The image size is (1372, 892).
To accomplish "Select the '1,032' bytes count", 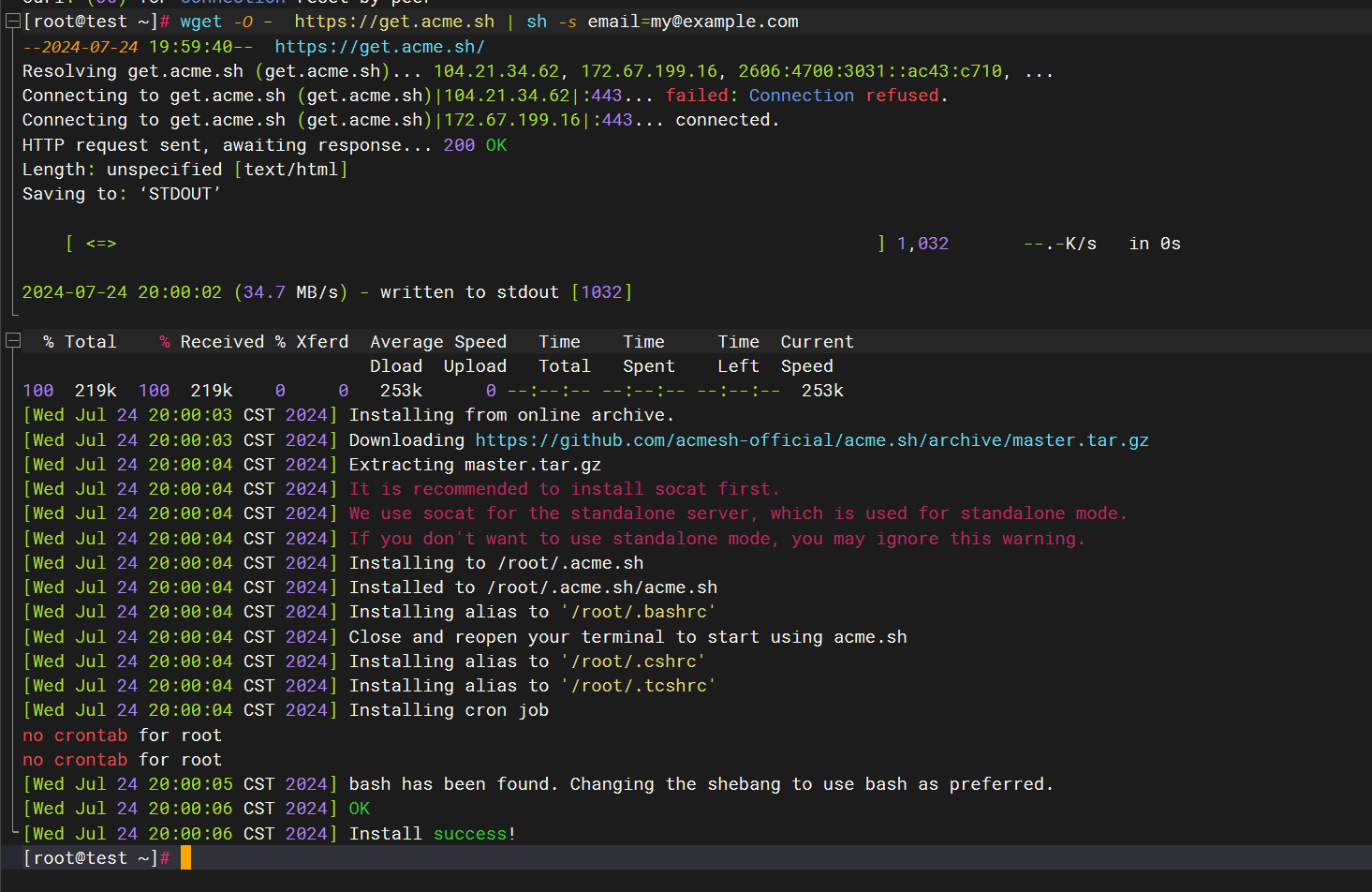I will click(922, 244).
